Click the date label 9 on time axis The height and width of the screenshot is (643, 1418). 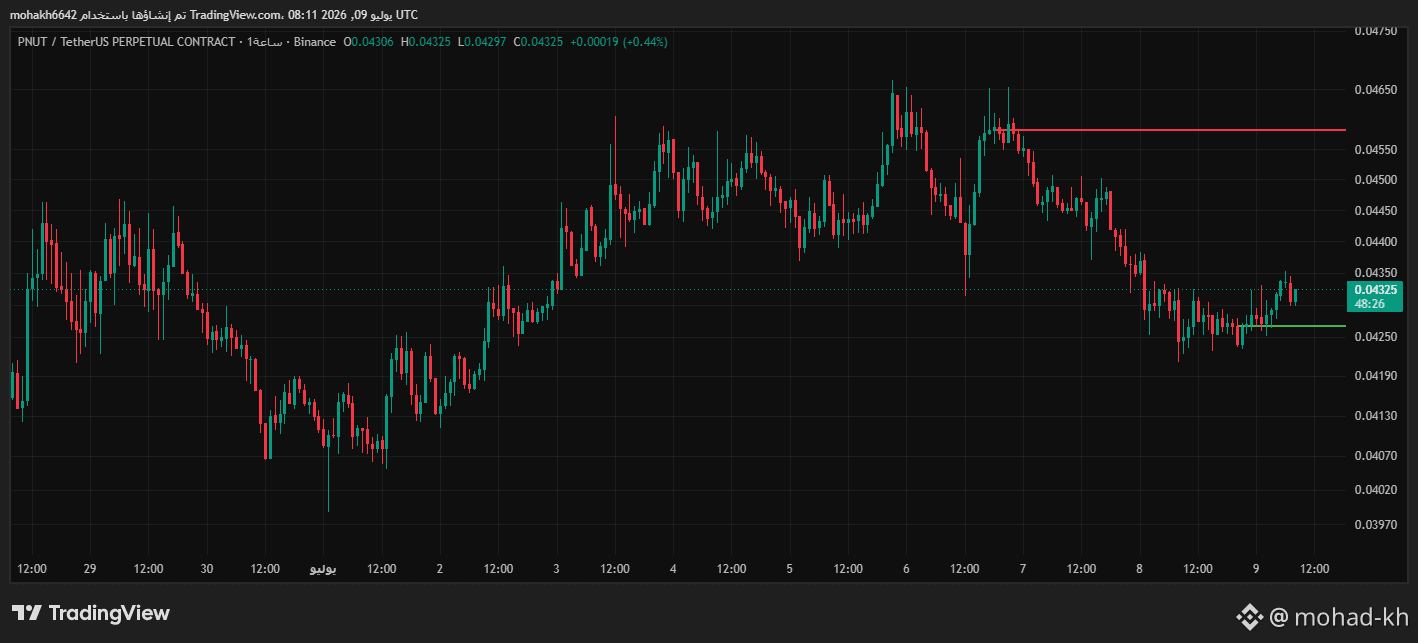(x=1256, y=569)
